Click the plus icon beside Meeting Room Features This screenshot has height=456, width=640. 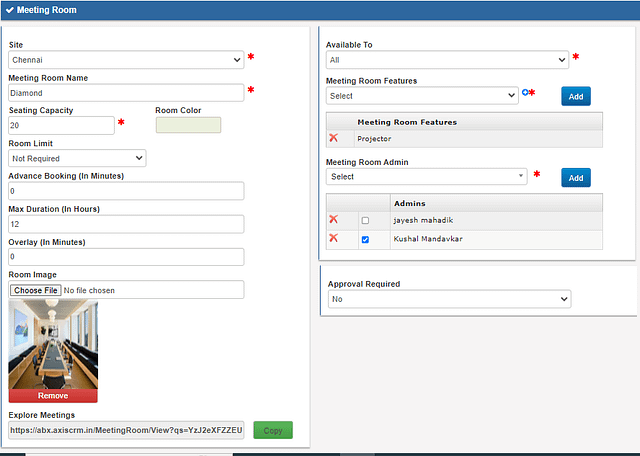[526, 93]
